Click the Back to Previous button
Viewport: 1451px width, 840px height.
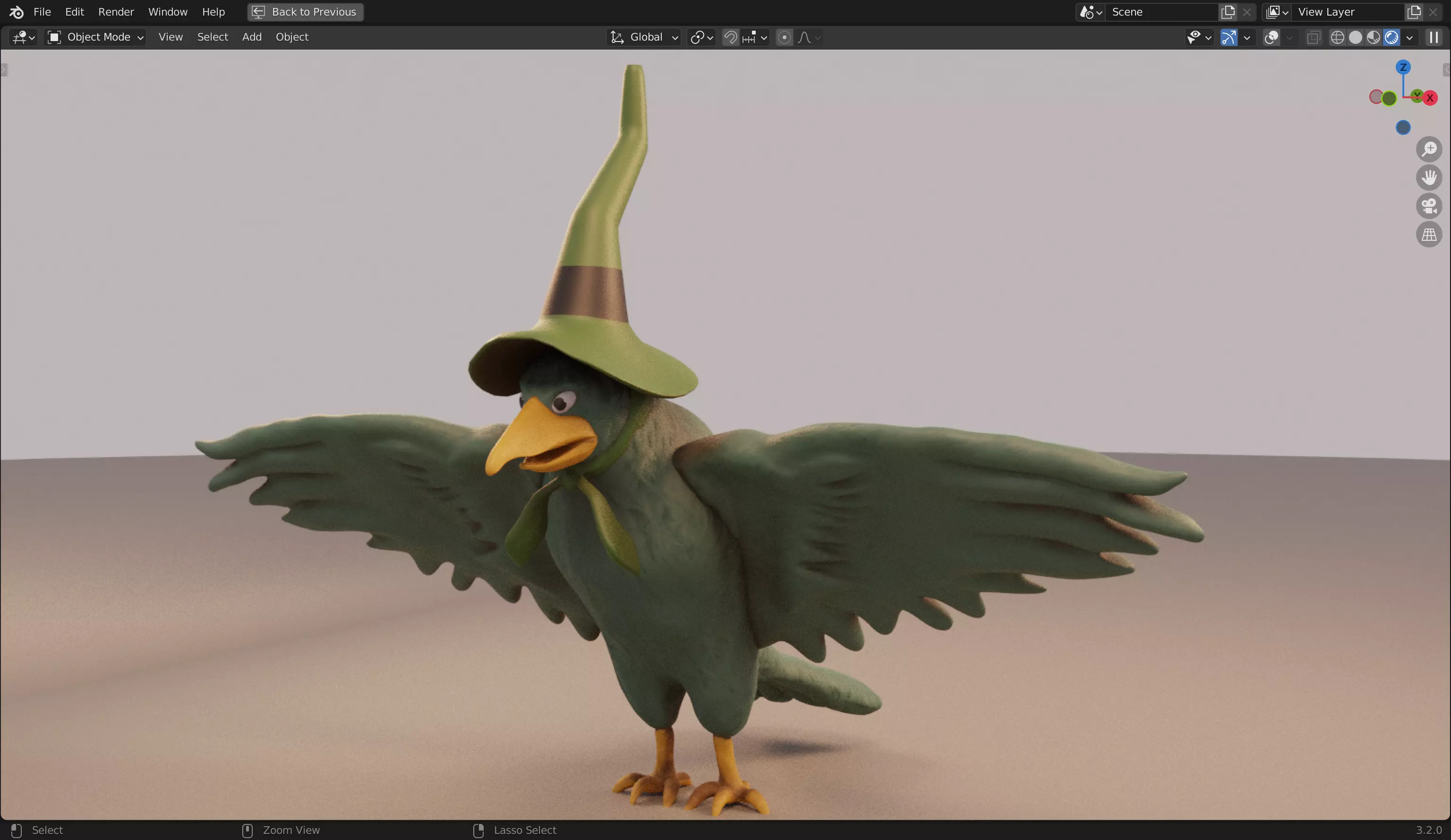[306, 11]
